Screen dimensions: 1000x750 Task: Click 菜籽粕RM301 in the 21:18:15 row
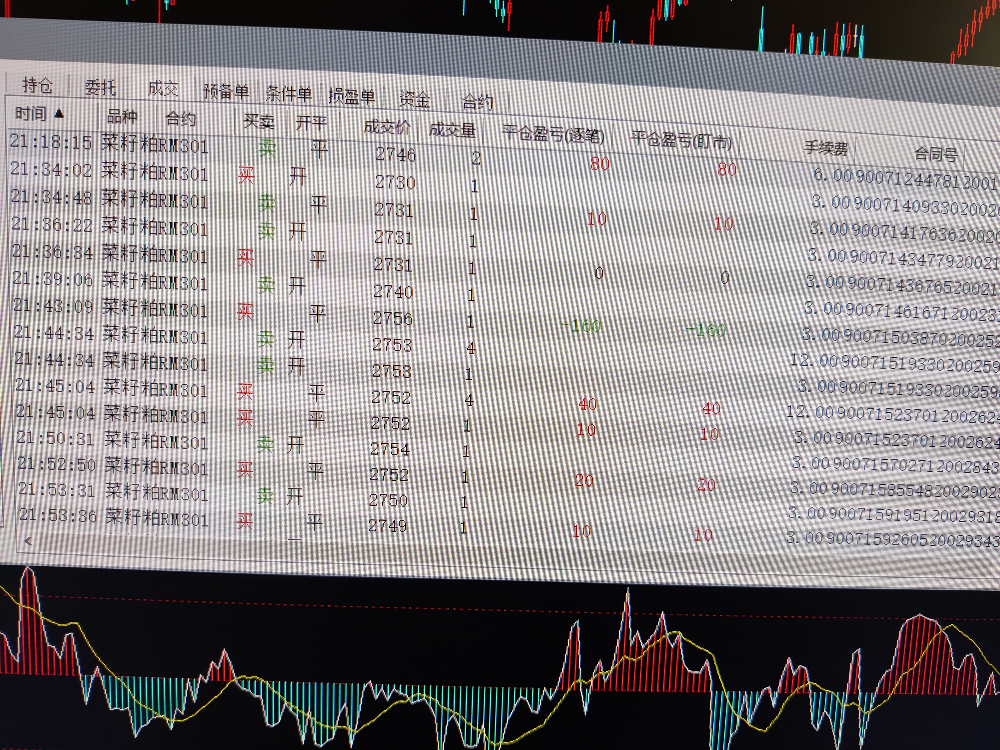[155, 145]
